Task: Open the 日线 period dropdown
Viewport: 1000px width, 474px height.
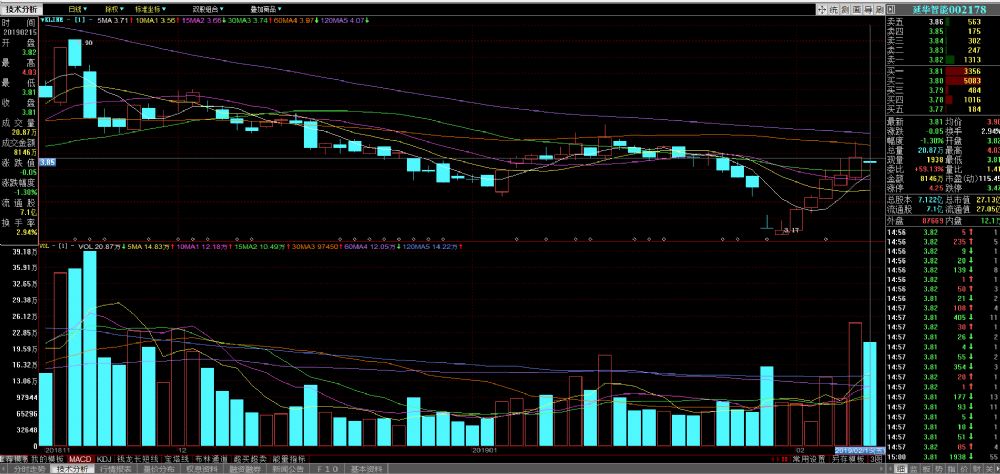Action: [x=77, y=7]
